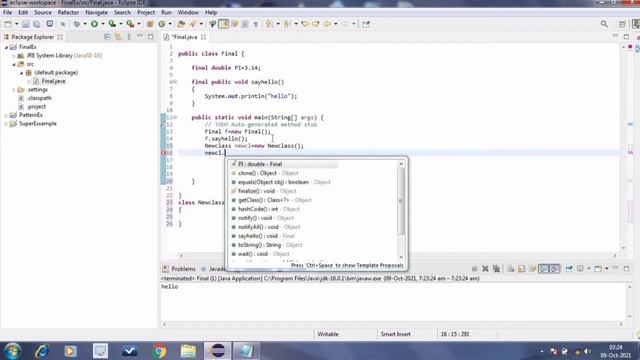The height and width of the screenshot is (360, 640).
Task: Toggle Link with Editor in Package Explorer
Action: [118, 37]
